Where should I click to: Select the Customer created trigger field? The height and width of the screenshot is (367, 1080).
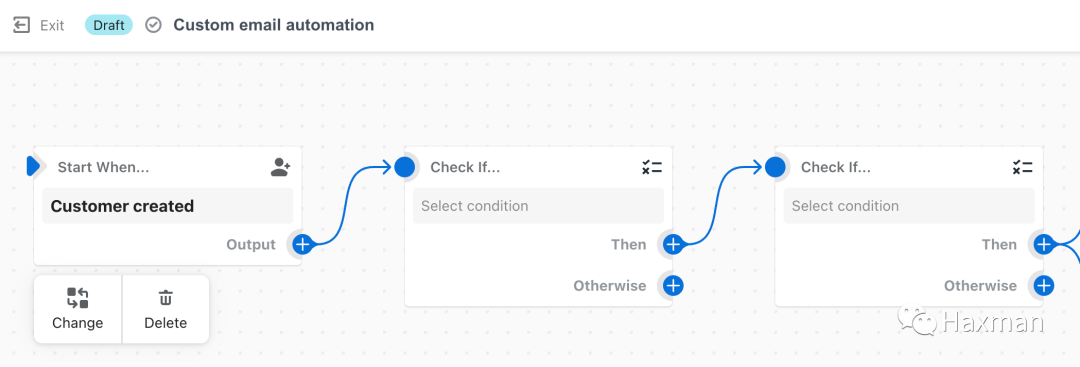167,206
